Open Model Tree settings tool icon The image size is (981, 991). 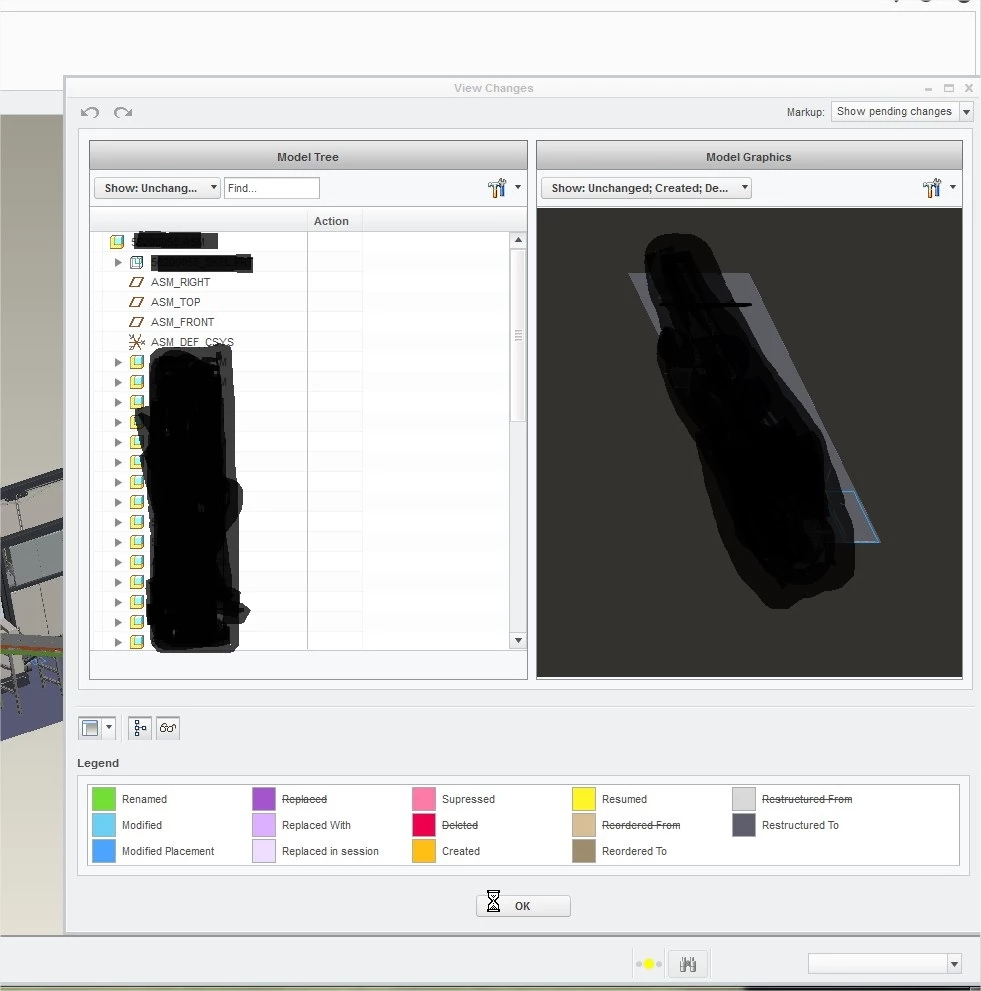click(x=497, y=188)
